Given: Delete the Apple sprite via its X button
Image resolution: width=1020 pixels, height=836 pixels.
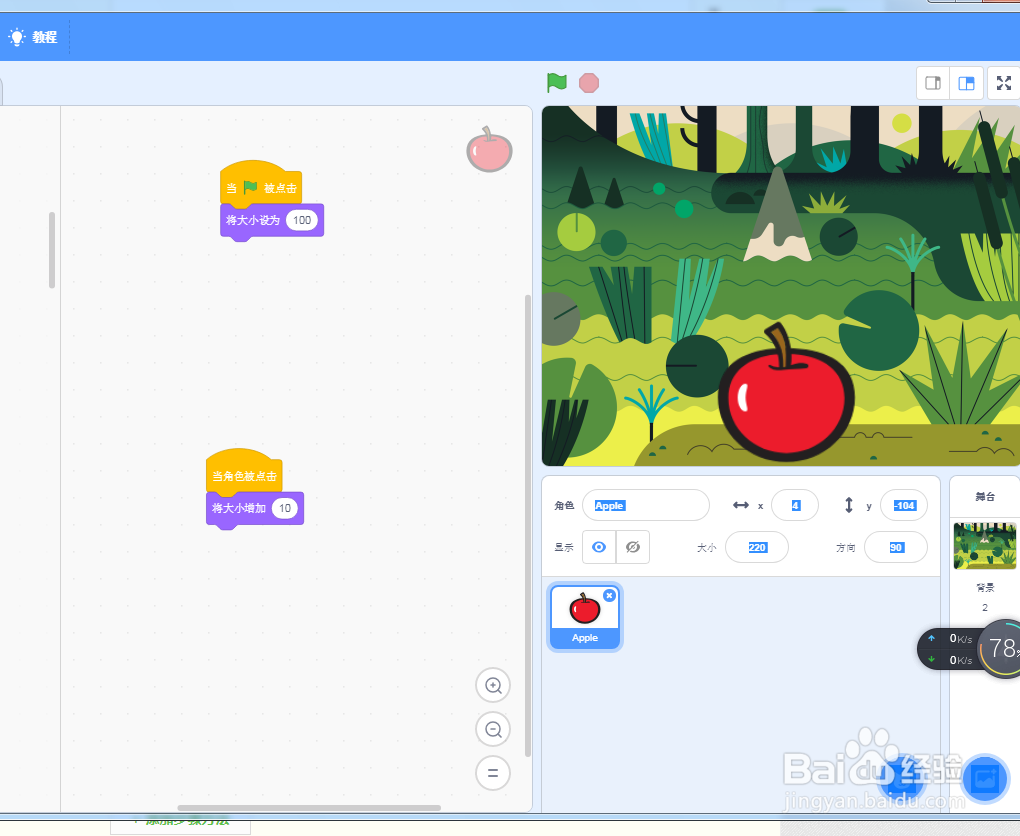Looking at the screenshot, I should tap(609, 595).
